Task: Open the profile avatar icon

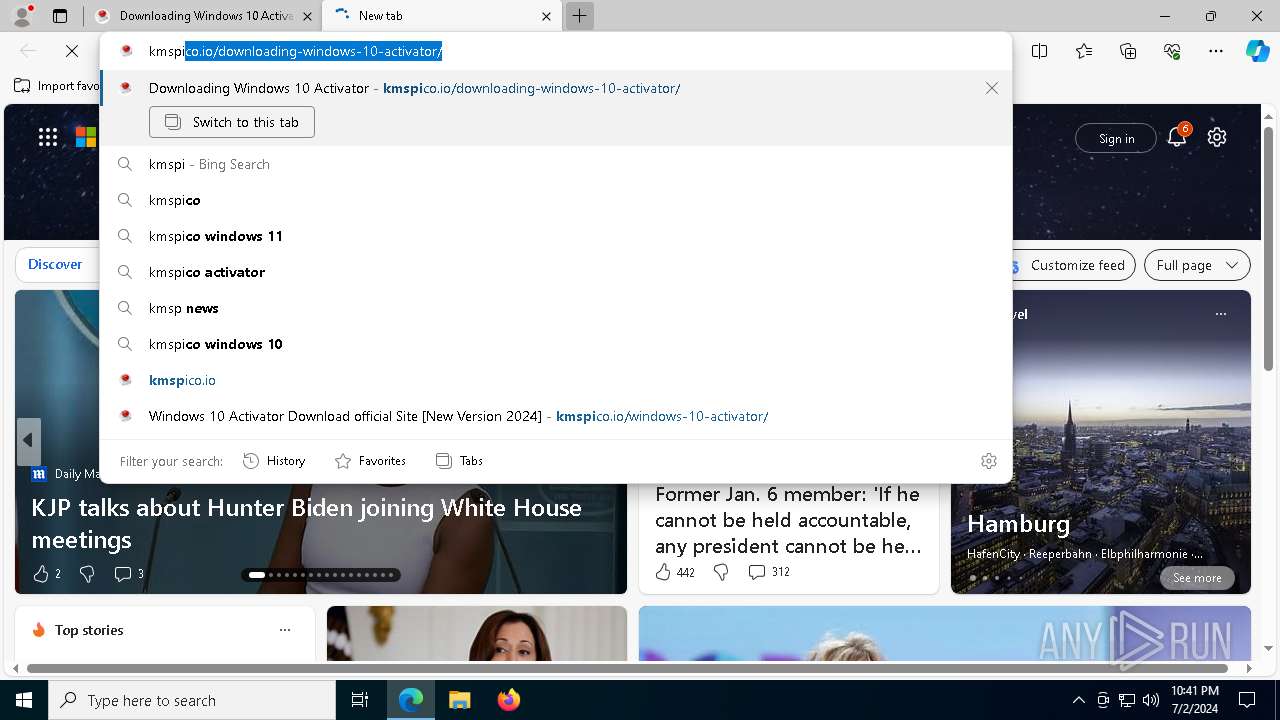Action: pos(22,16)
